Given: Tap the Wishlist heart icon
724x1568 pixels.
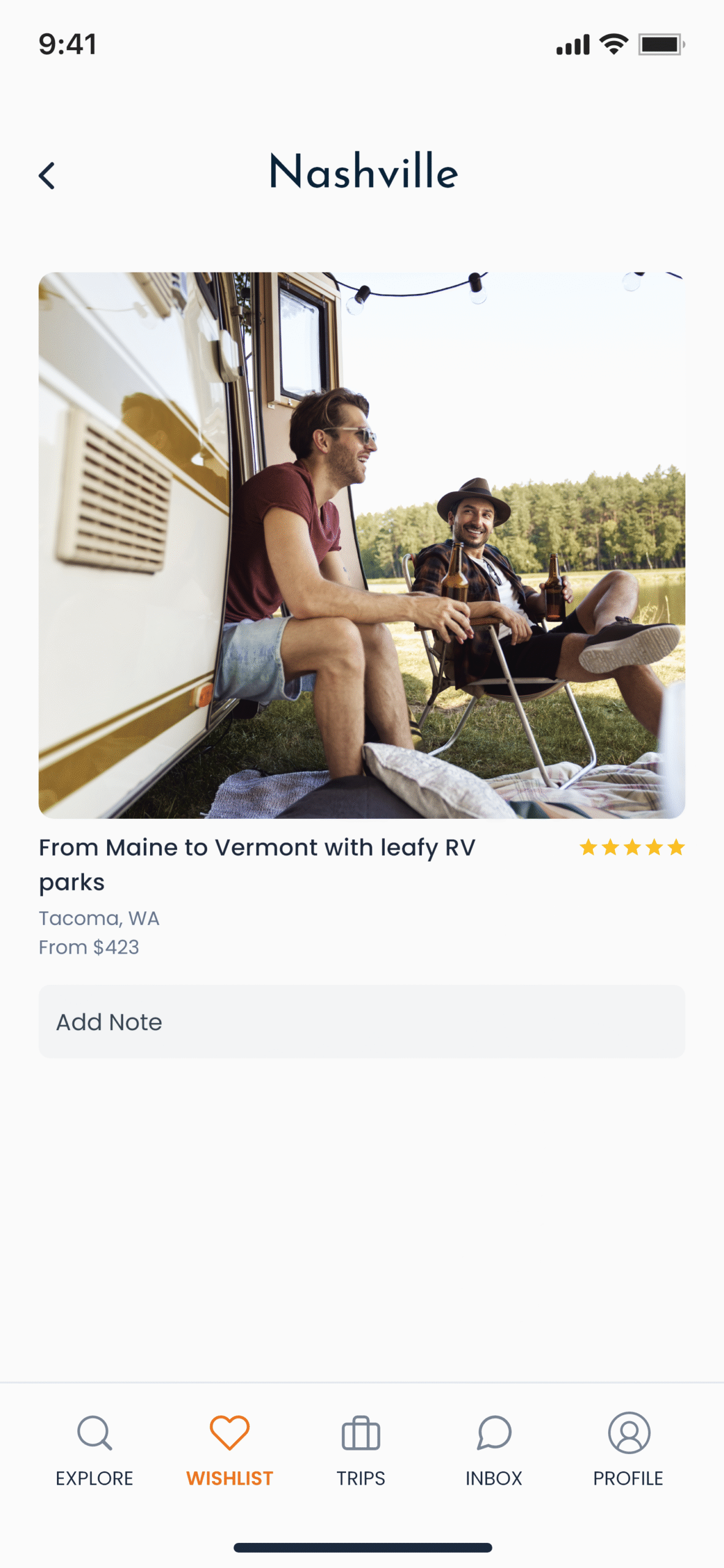Looking at the screenshot, I should (x=230, y=1432).
